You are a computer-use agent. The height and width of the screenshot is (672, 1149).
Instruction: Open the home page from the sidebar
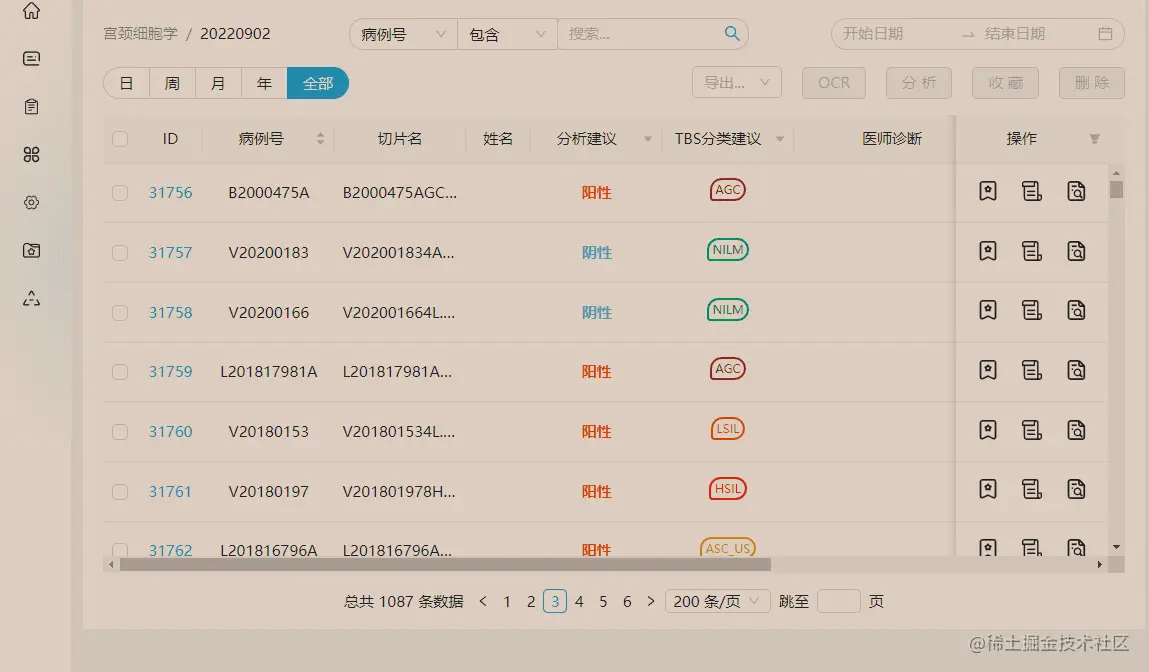(x=30, y=12)
